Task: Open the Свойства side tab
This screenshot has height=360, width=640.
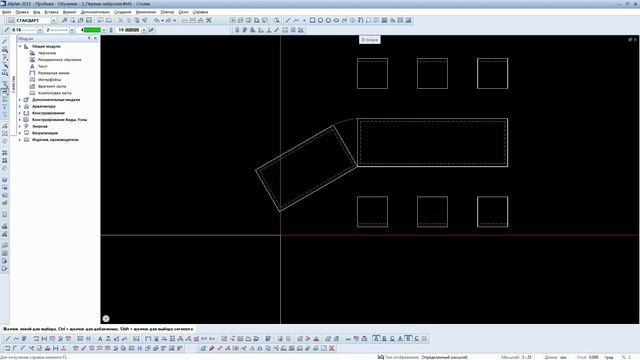Action: [13, 84]
